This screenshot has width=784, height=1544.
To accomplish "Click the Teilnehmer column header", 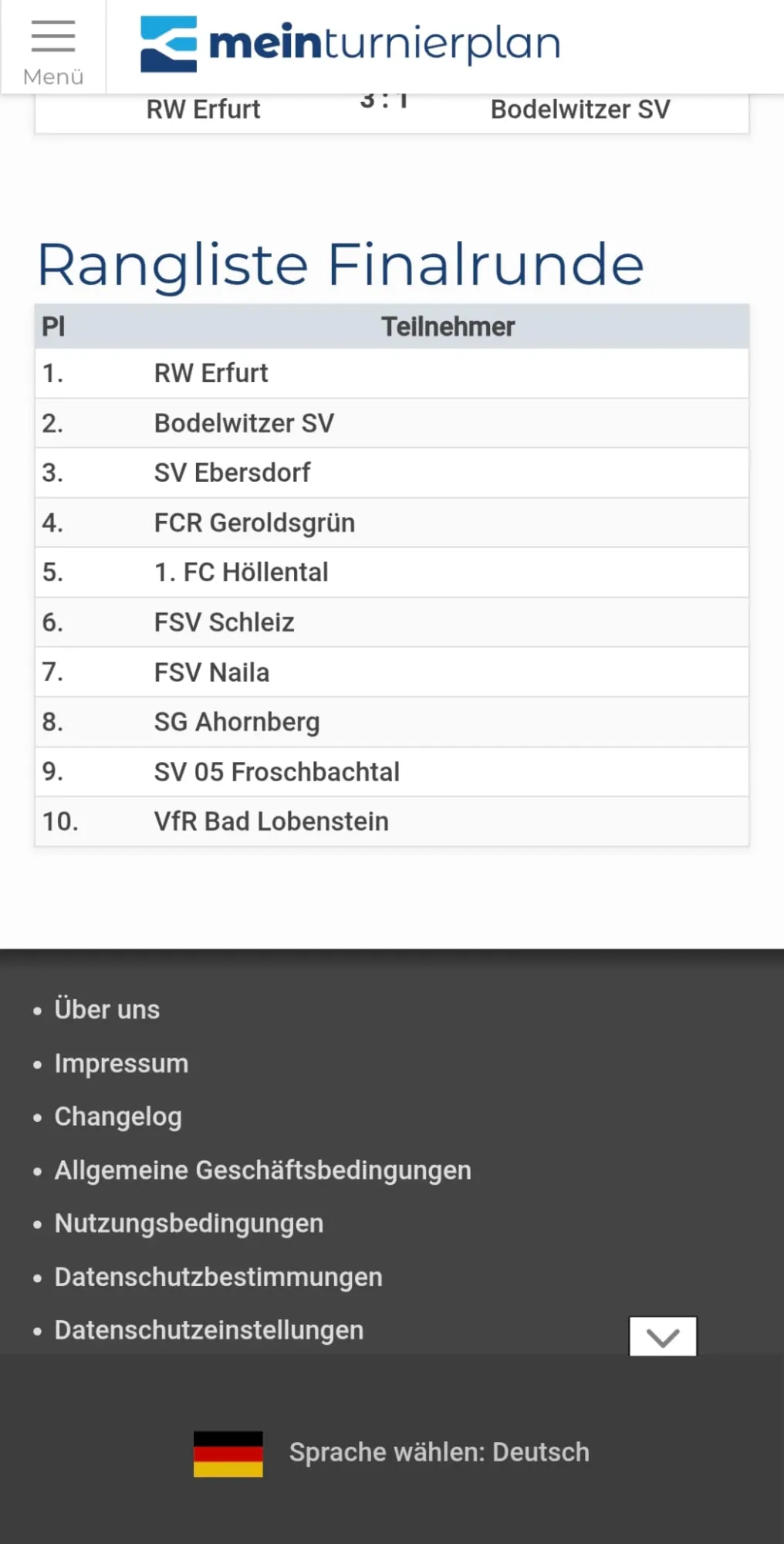I will tap(448, 327).
